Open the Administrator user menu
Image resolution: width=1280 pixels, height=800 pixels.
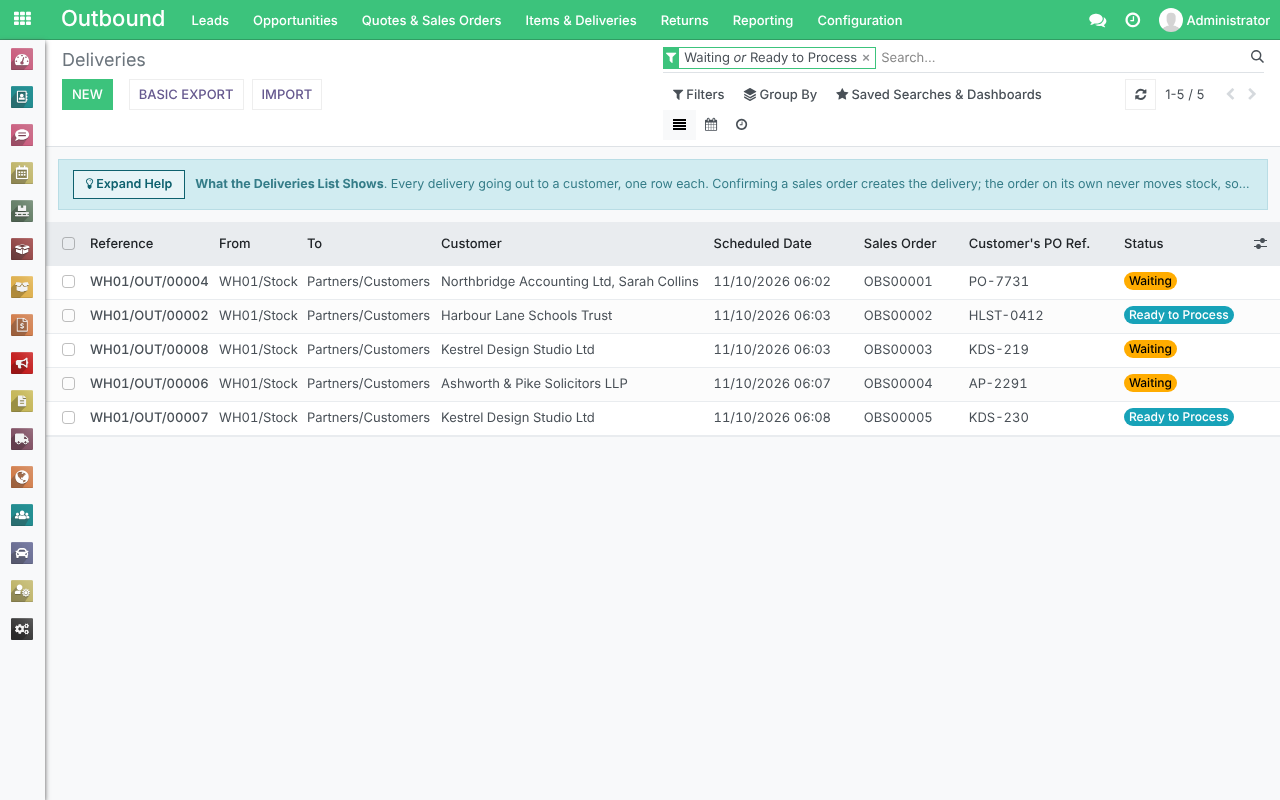1214,20
